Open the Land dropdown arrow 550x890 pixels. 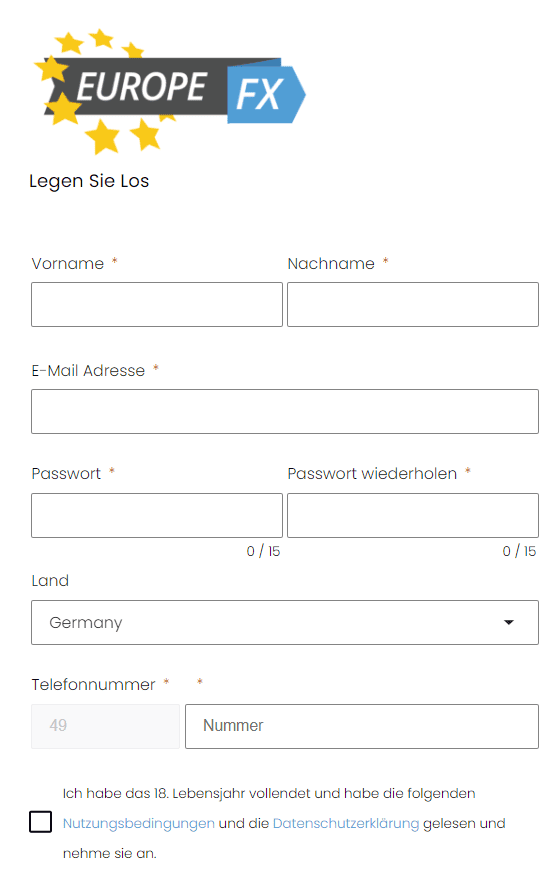tap(509, 623)
